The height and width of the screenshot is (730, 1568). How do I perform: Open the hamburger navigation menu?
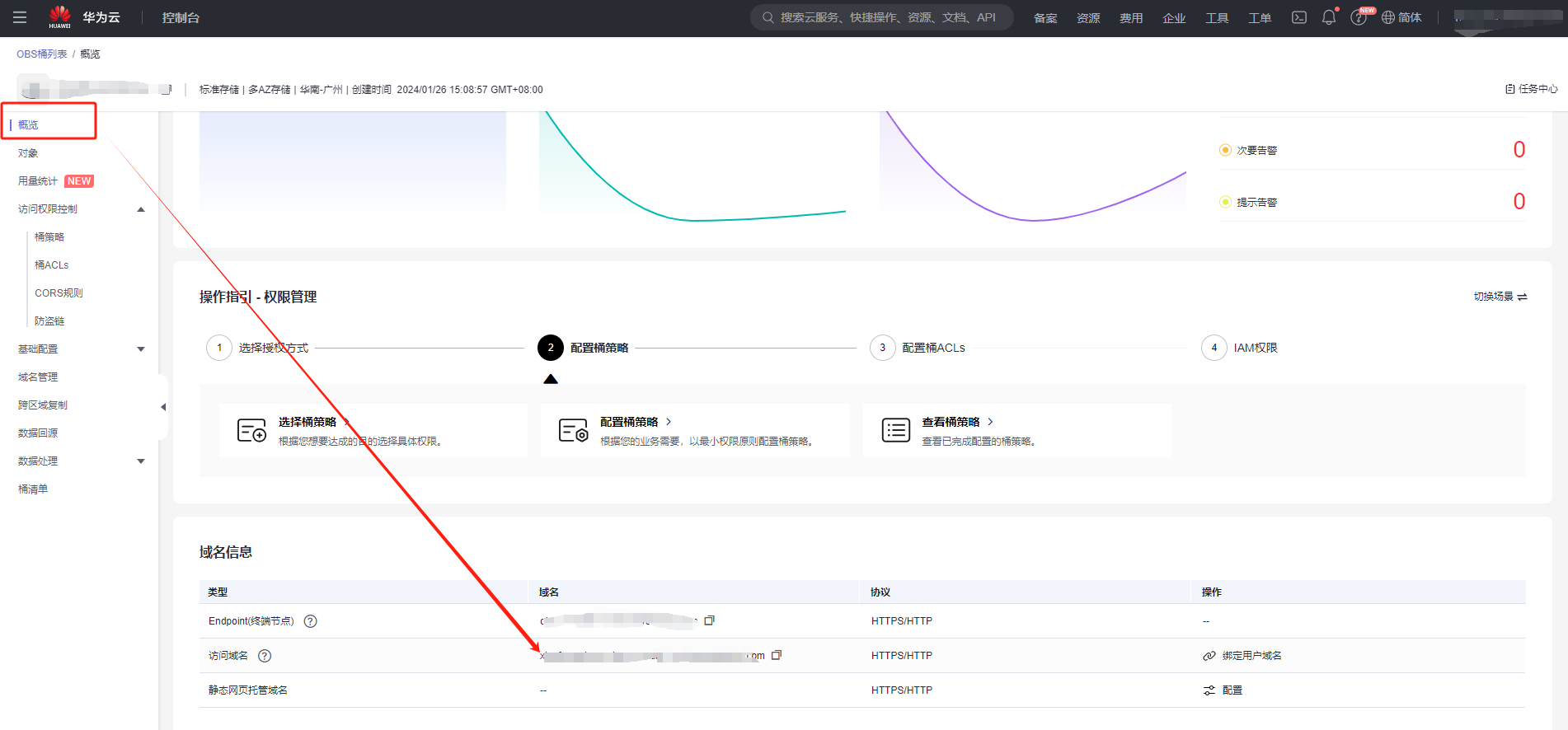20,17
